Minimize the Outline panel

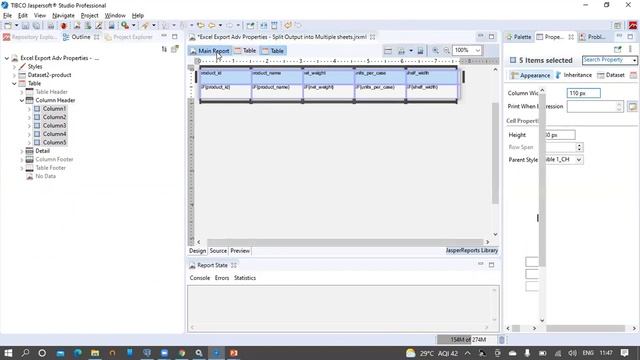point(164,36)
